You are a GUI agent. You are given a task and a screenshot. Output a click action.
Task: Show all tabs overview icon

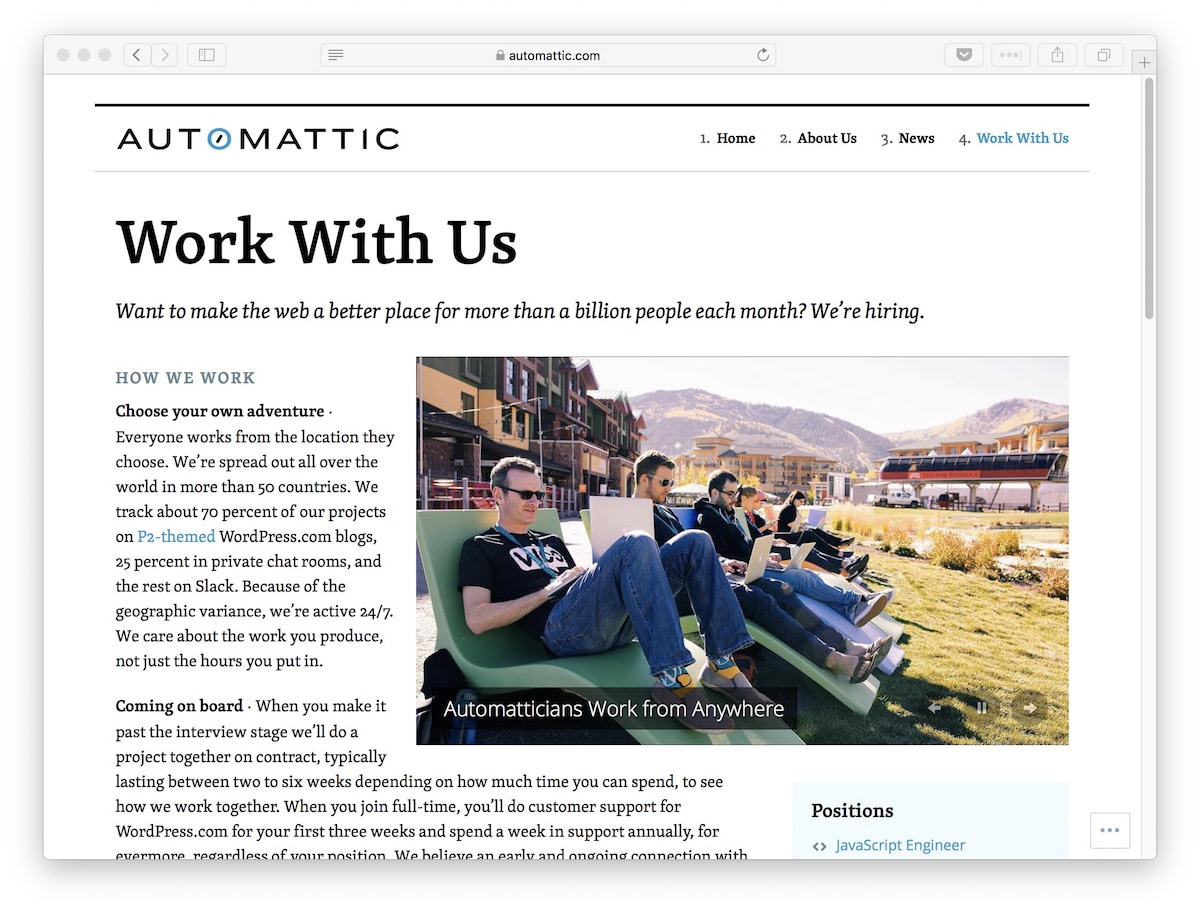[x=1104, y=55]
